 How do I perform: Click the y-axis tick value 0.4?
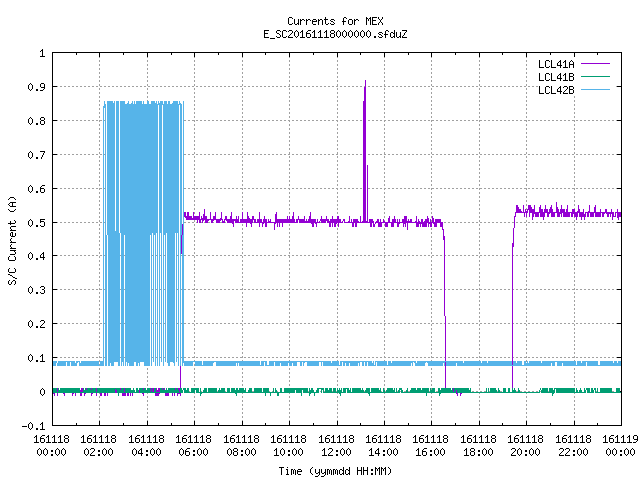pos(36,256)
